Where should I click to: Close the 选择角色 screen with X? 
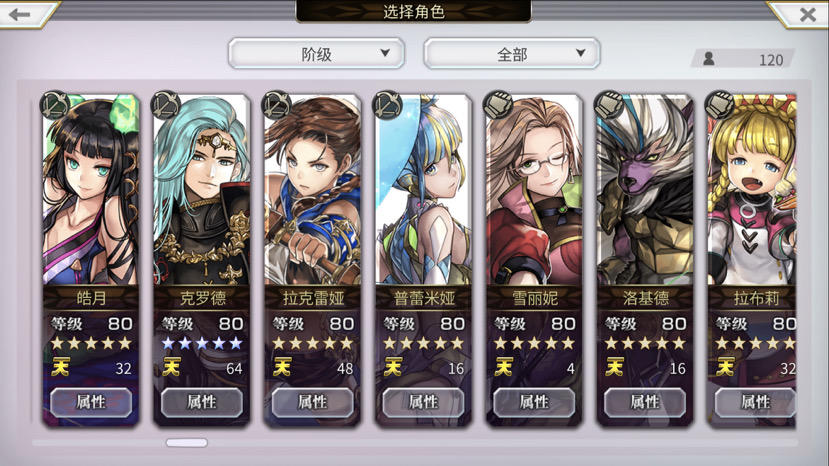807,14
